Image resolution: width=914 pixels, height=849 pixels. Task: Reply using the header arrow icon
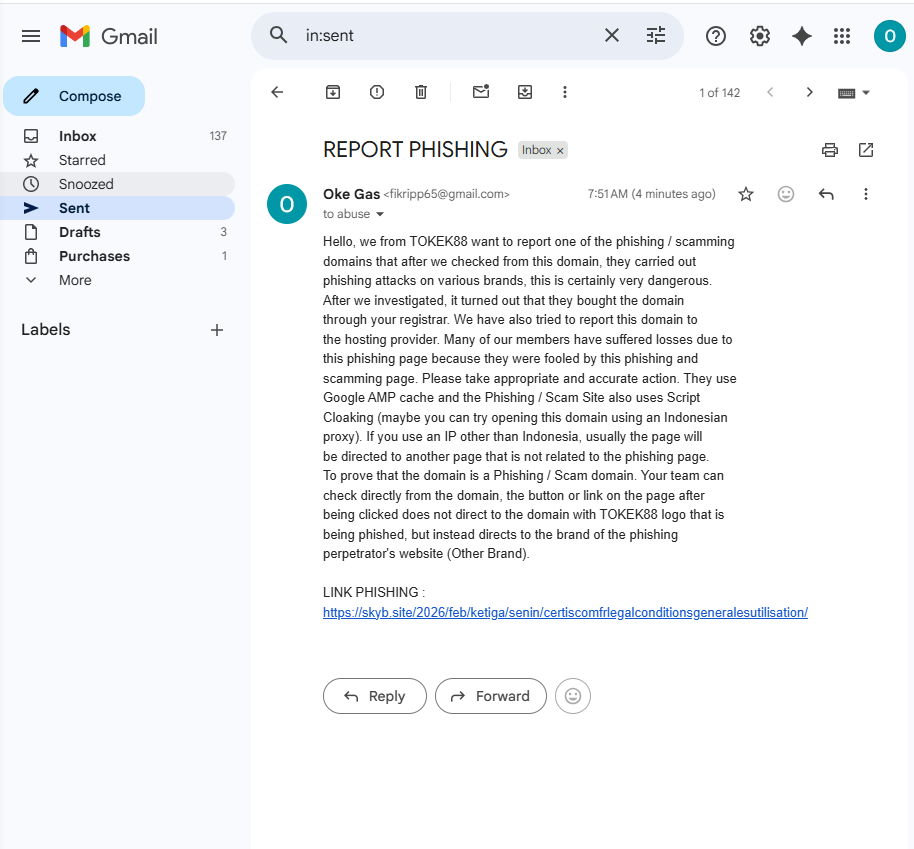(x=826, y=194)
